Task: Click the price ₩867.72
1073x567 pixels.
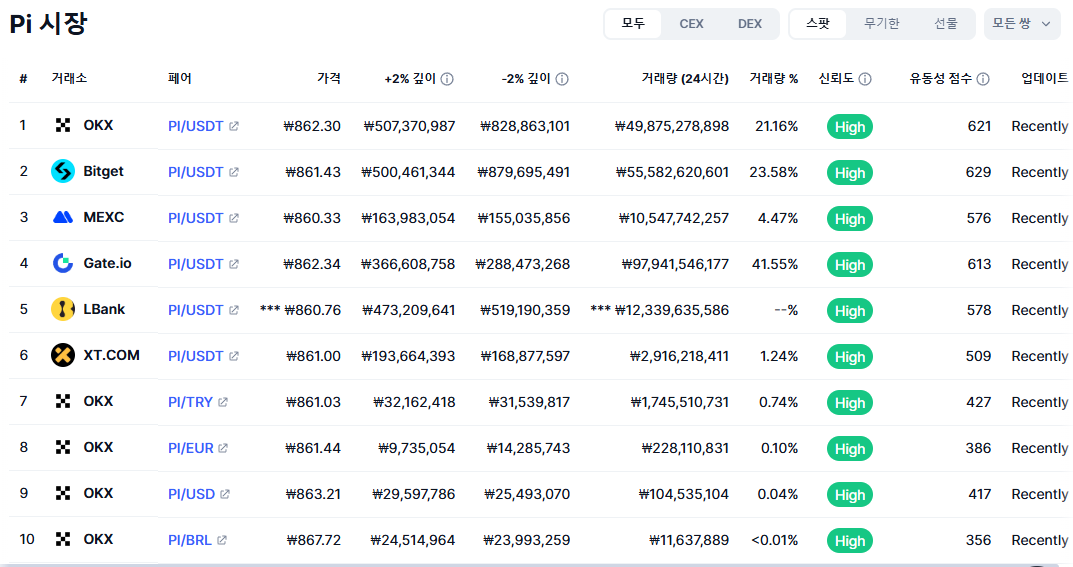Action: point(313,540)
